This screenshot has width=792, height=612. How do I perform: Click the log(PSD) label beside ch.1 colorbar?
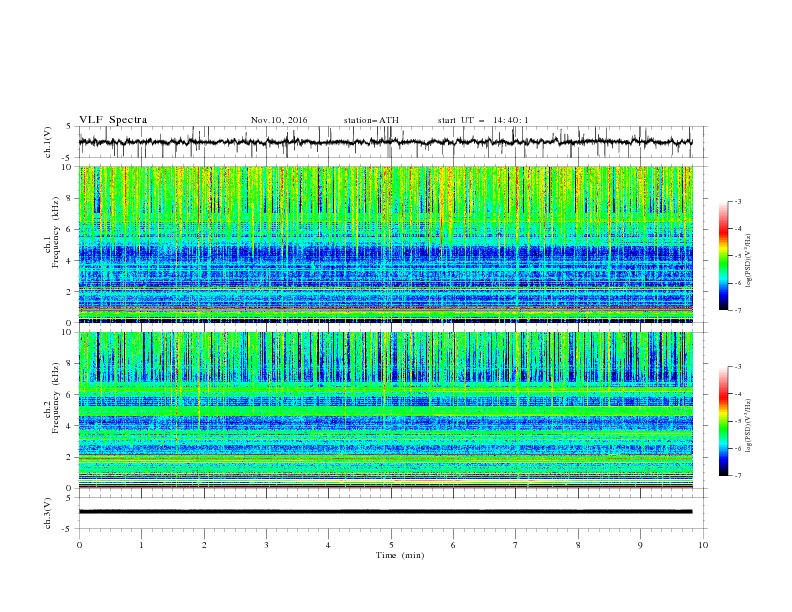(749, 261)
